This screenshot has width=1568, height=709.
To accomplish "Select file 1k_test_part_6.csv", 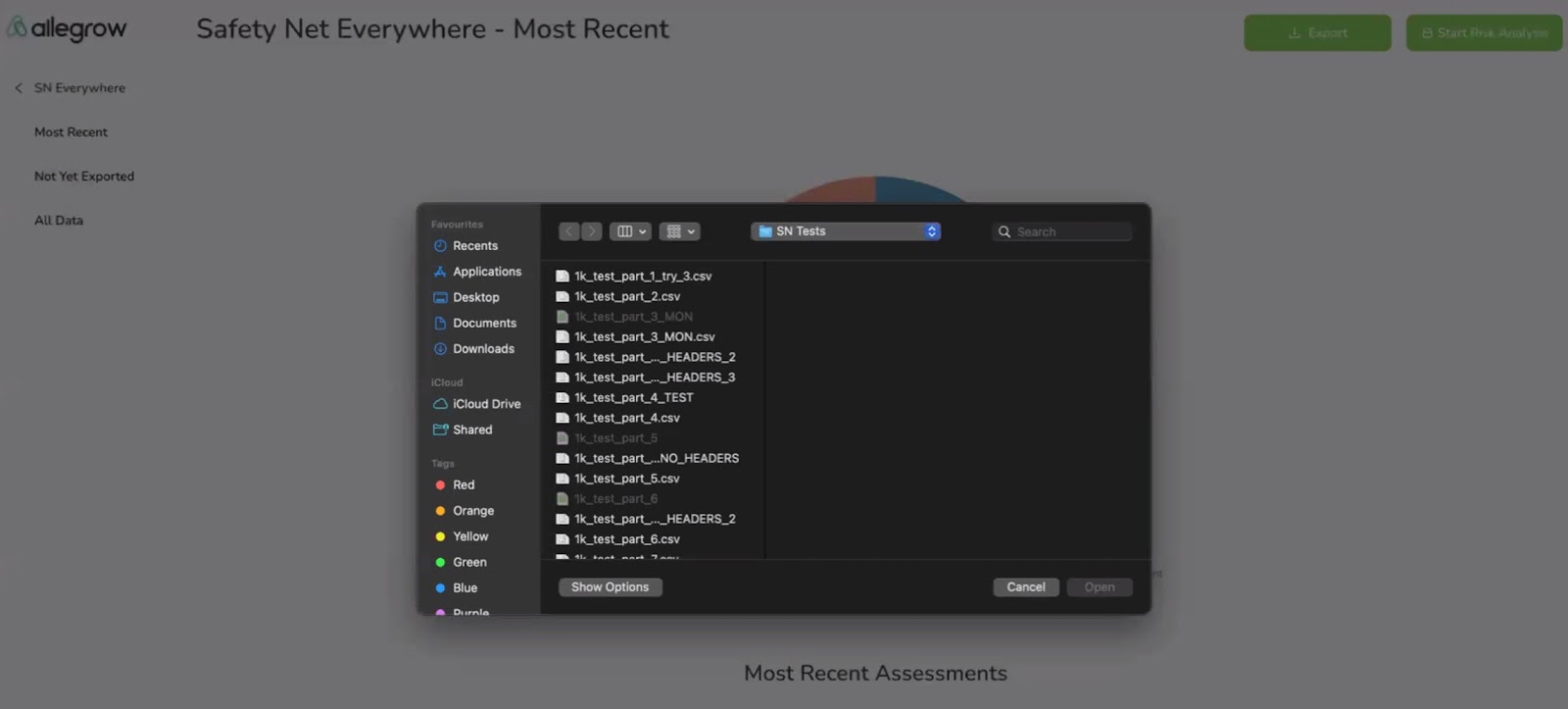I will [627, 539].
